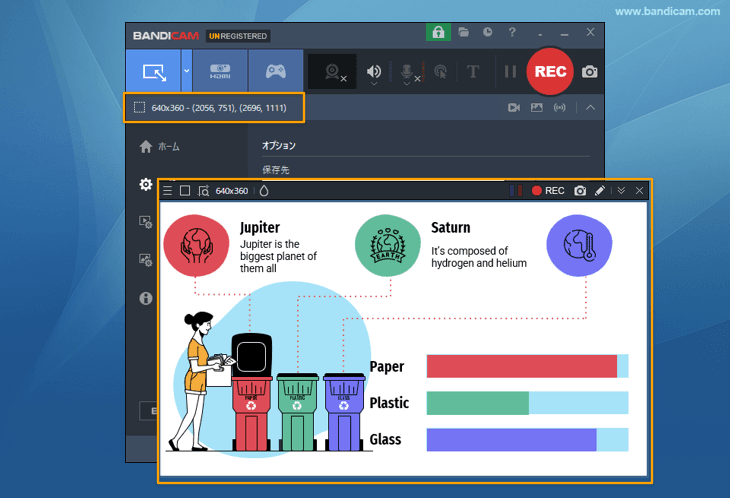The image size is (730, 498).
Task: Open the ホーム (Home) tab in sidebar
Action: (160, 146)
